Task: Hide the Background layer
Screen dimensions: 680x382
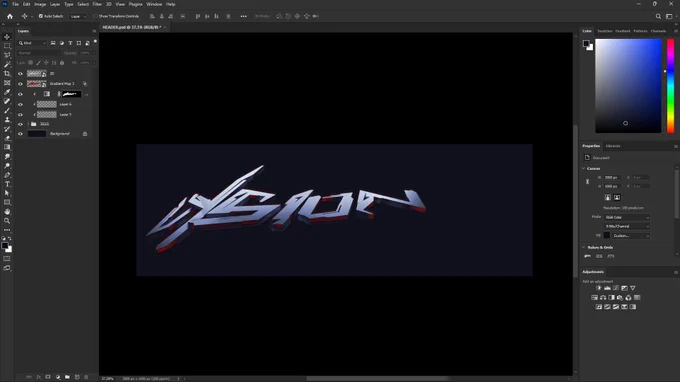Action: [x=20, y=134]
